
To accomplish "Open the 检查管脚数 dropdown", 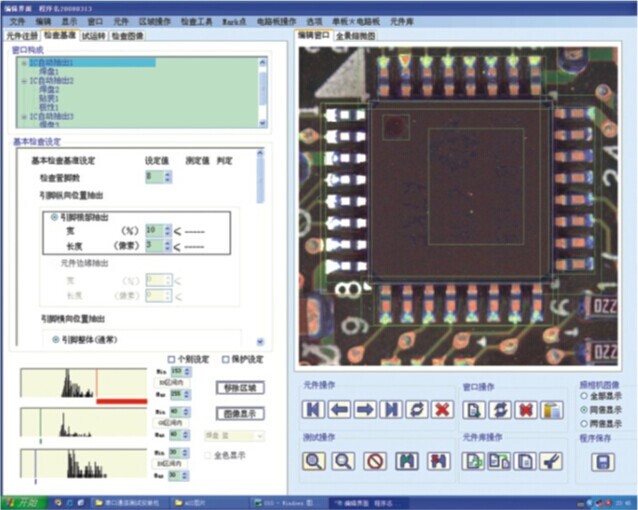I will tap(167, 177).
